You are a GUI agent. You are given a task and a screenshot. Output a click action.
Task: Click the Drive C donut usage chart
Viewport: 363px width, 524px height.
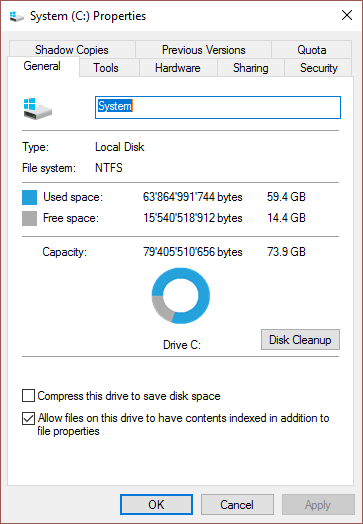click(181, 295)
